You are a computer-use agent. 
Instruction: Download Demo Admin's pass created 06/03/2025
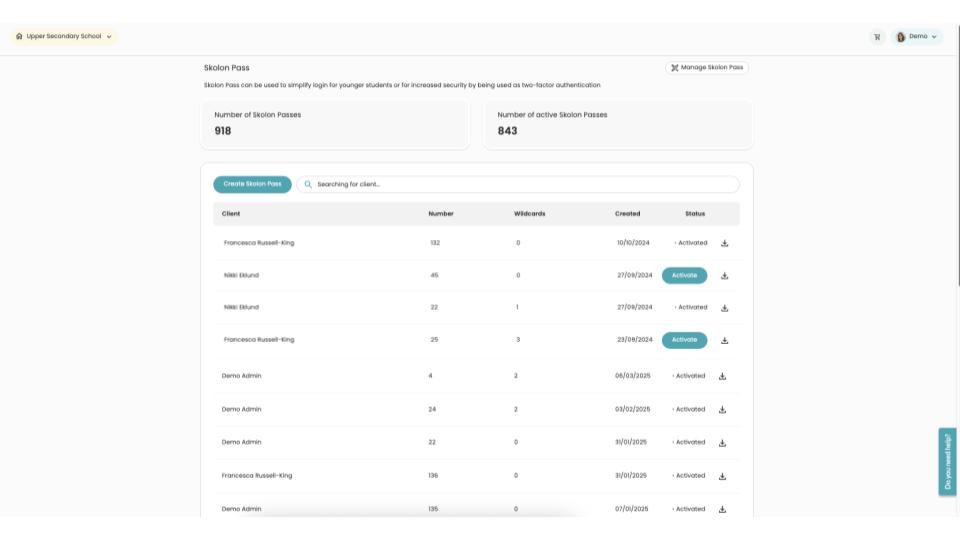click(723, 377)
